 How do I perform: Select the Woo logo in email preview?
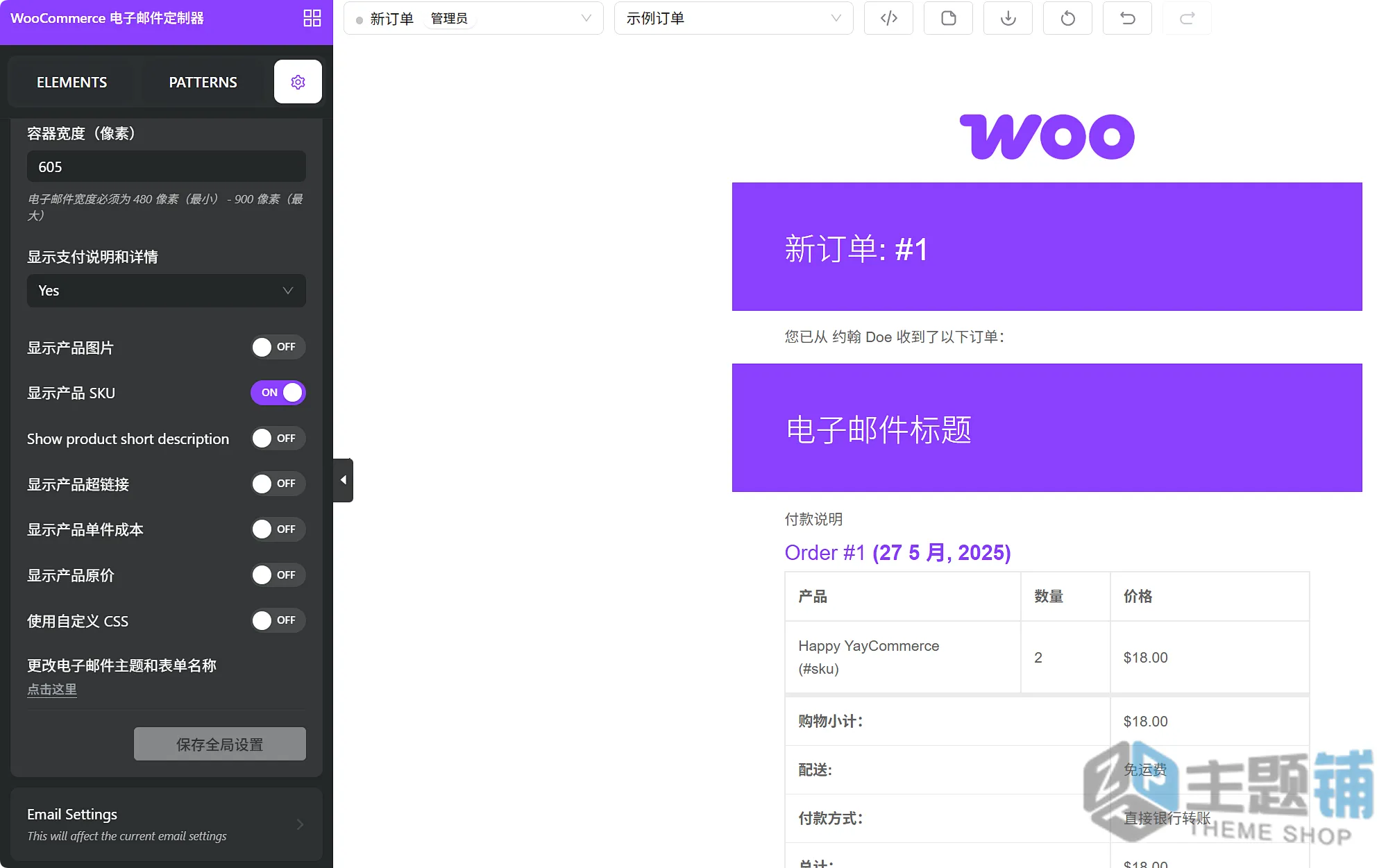pyautogui.click(x=1047, y=137)
